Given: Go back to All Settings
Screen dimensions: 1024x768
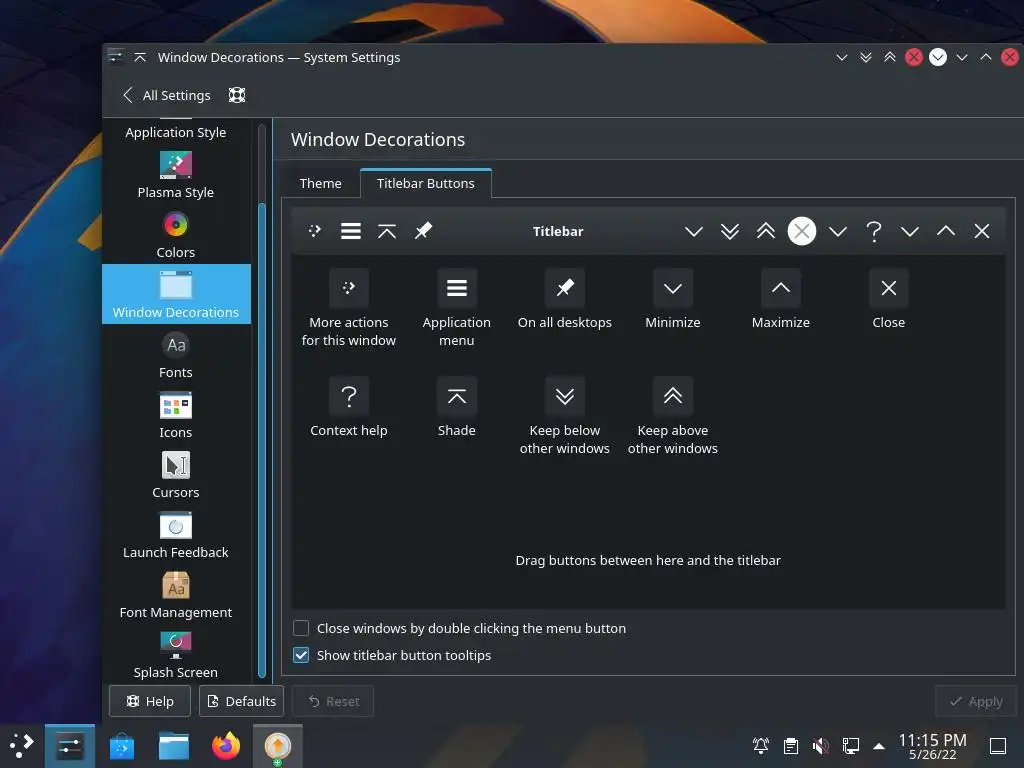Looking at the screenshot, I should click(167, 95).
